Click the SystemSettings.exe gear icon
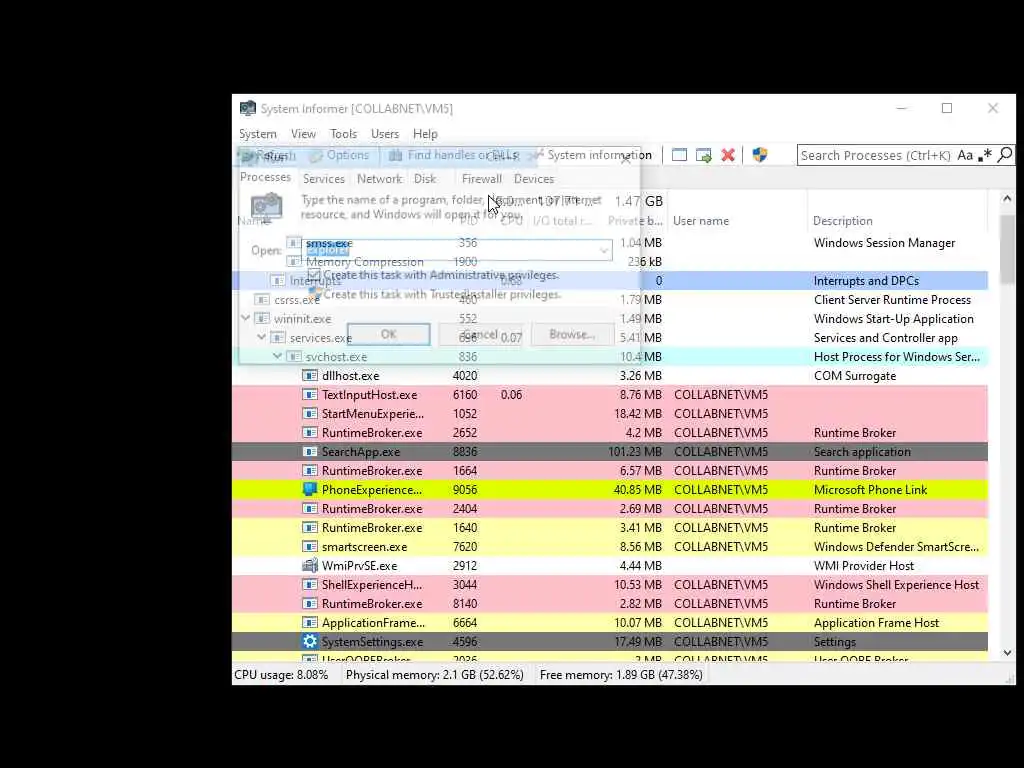Screen dimensions: 1024x768 310,641
